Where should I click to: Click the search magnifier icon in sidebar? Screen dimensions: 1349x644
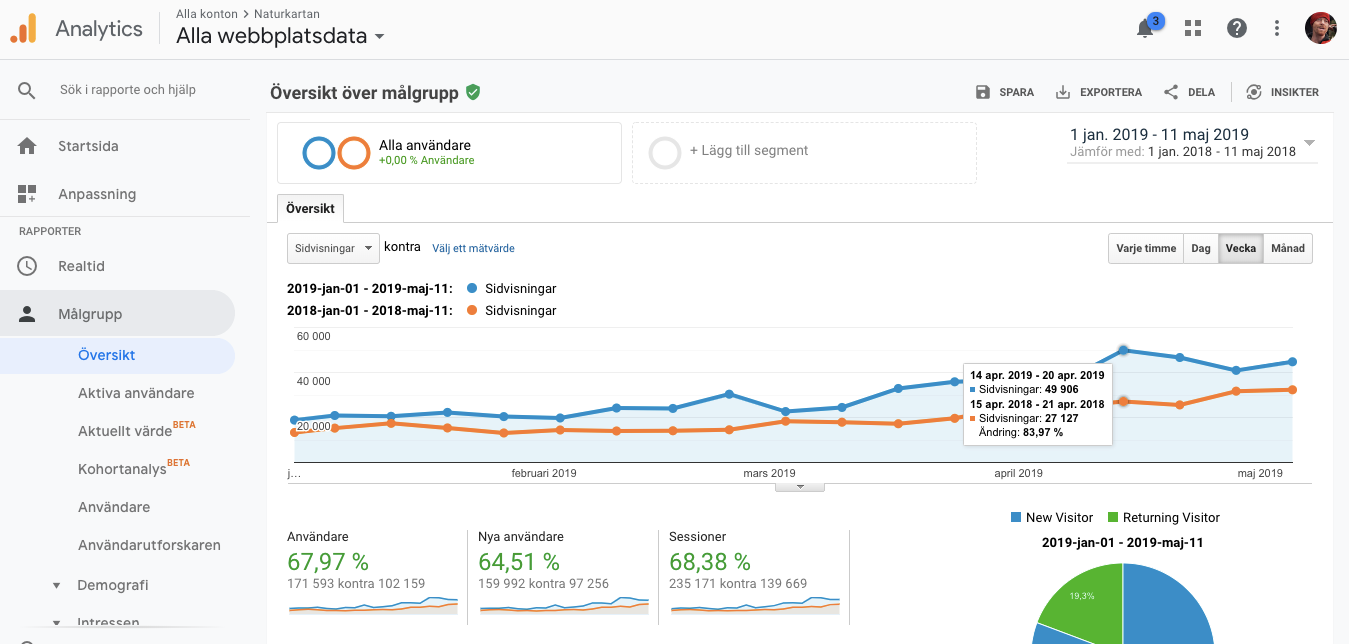(27, 90)
